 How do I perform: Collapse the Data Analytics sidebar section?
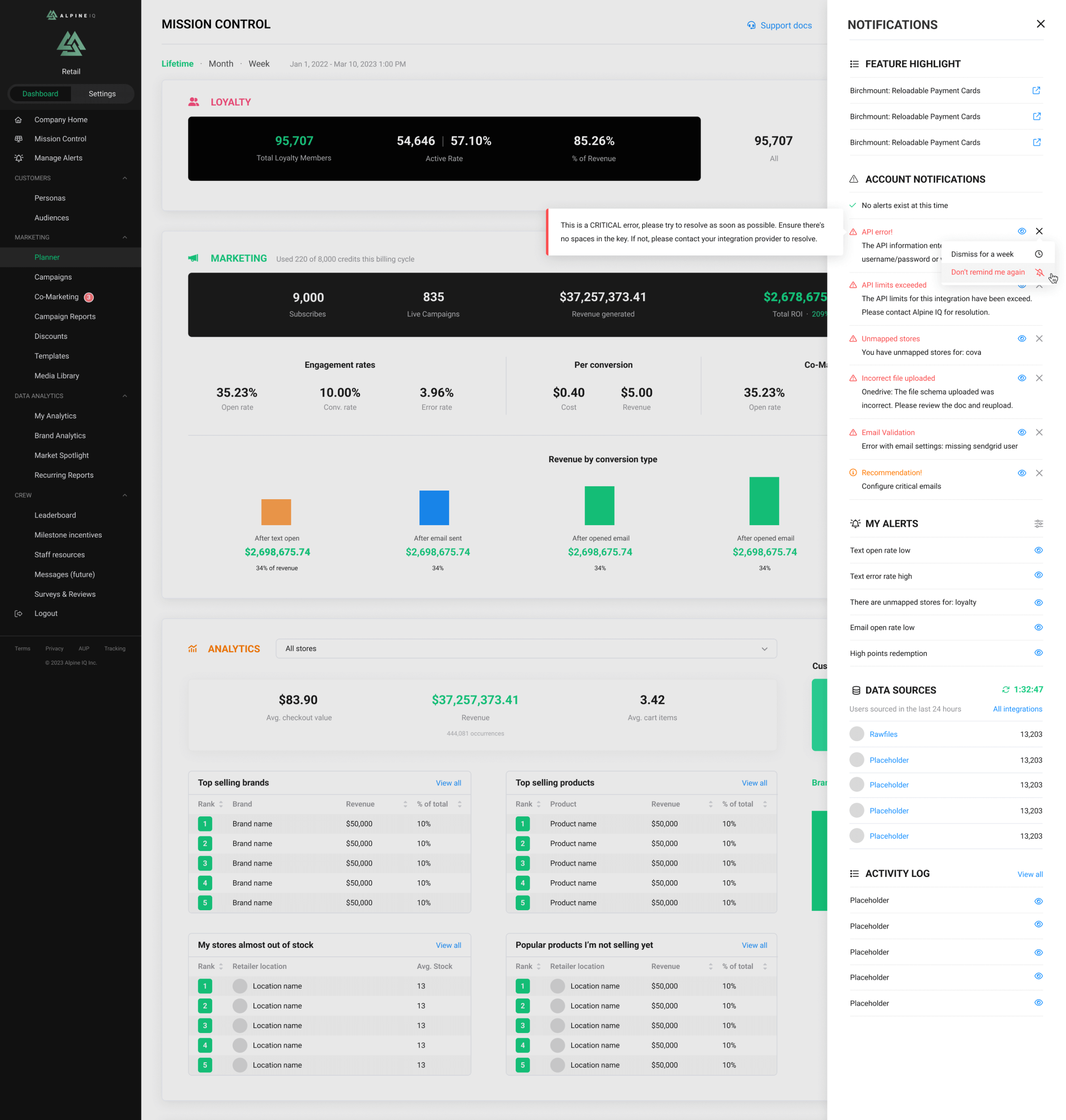124,396
